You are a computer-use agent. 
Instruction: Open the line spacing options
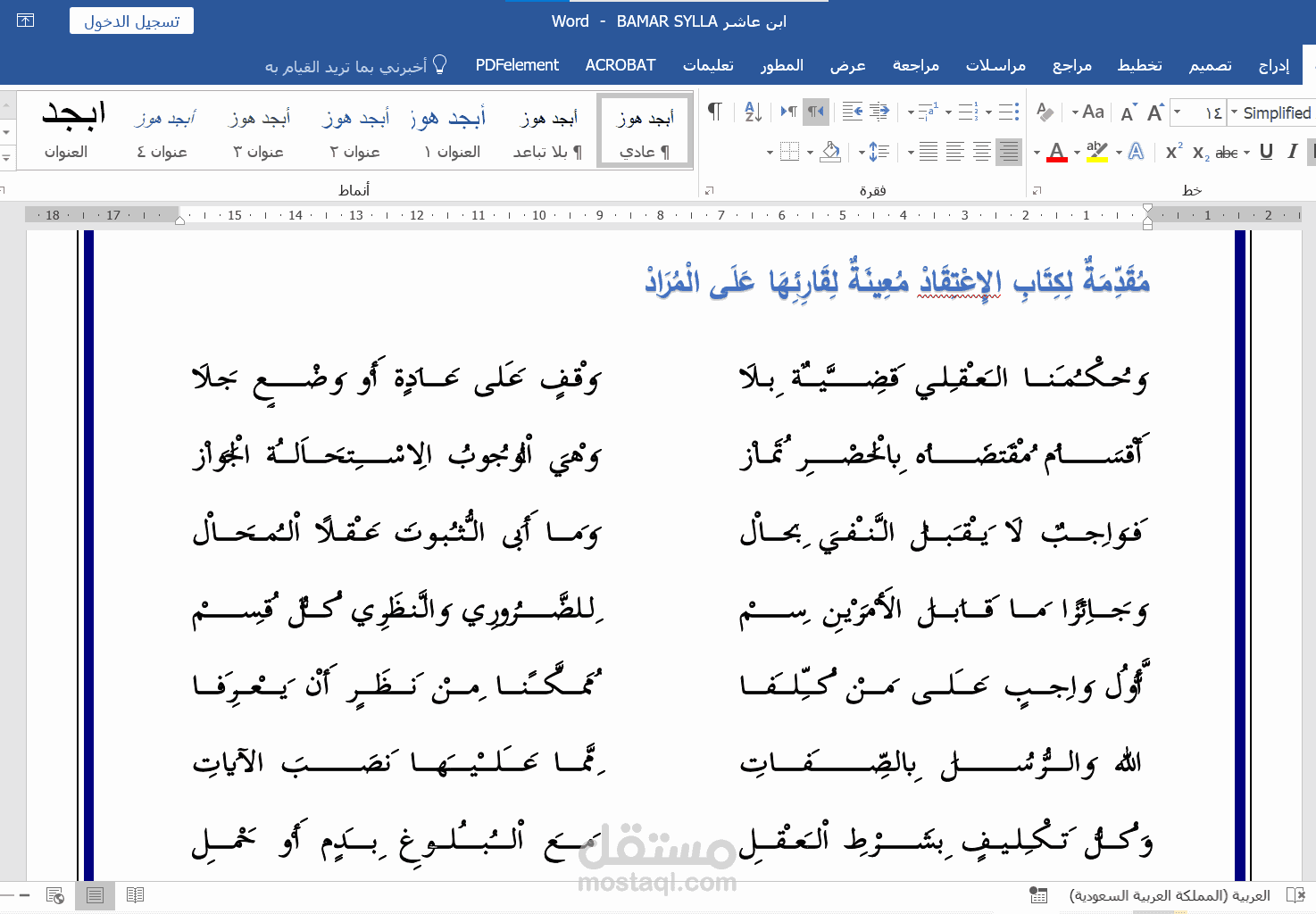point(879,152)
